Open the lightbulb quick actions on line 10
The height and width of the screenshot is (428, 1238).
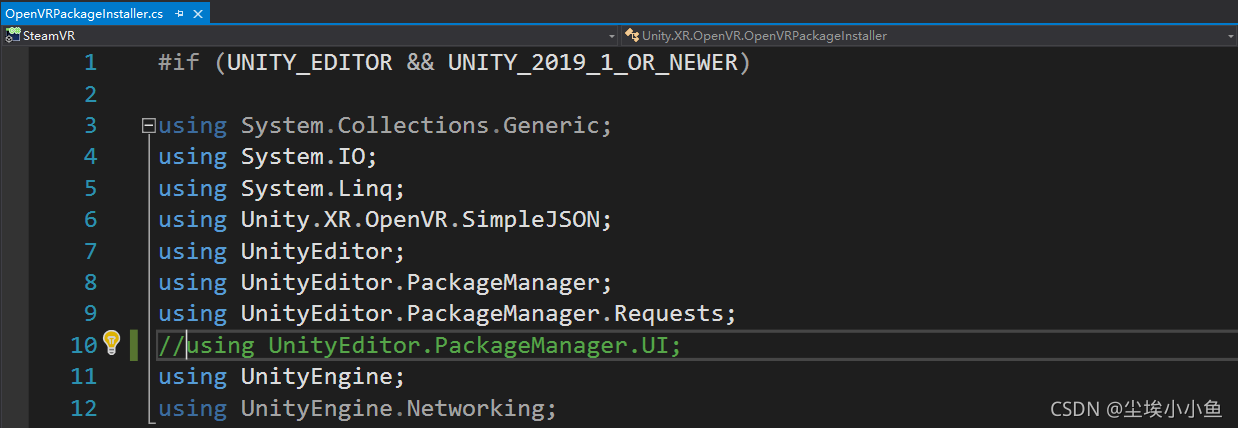coord(111,344)
